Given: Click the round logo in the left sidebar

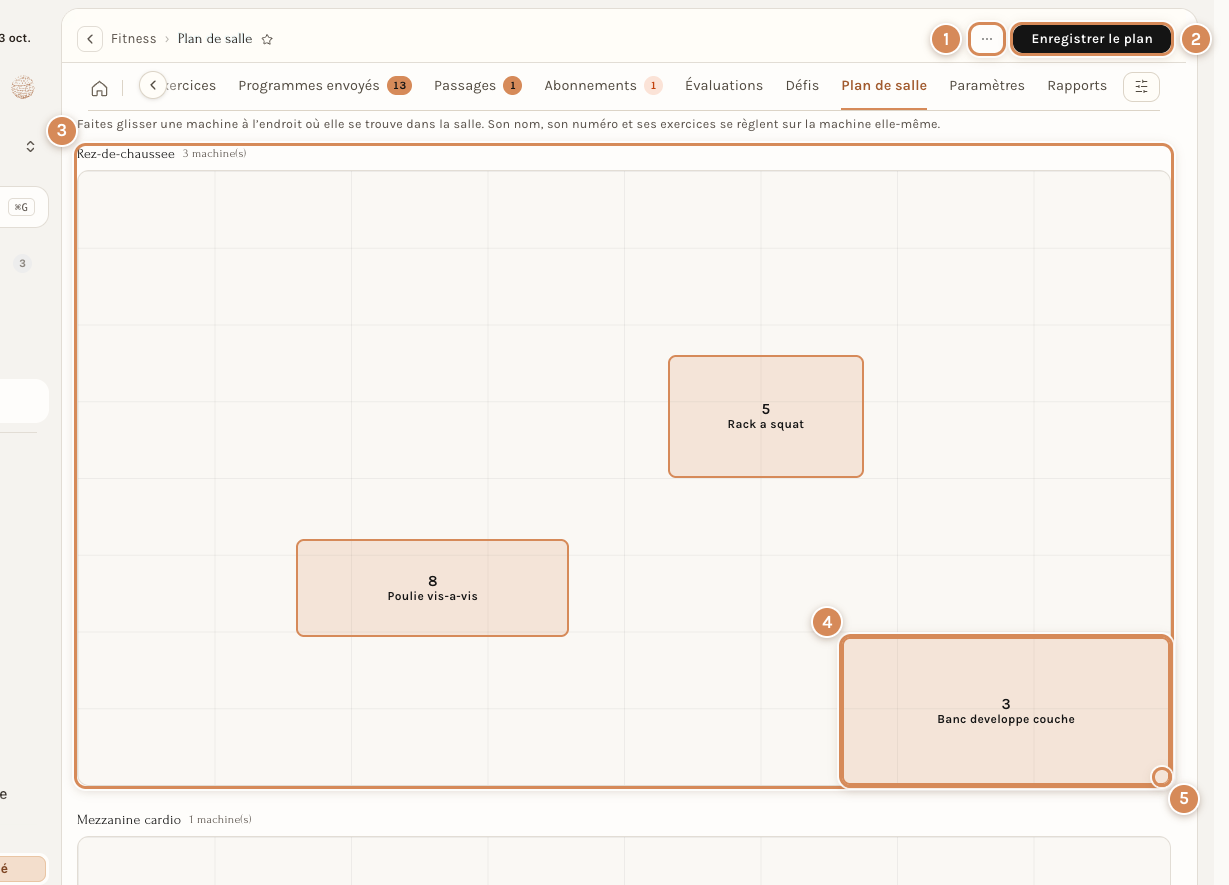Looking at the screenshot, I should pos(23,88).
